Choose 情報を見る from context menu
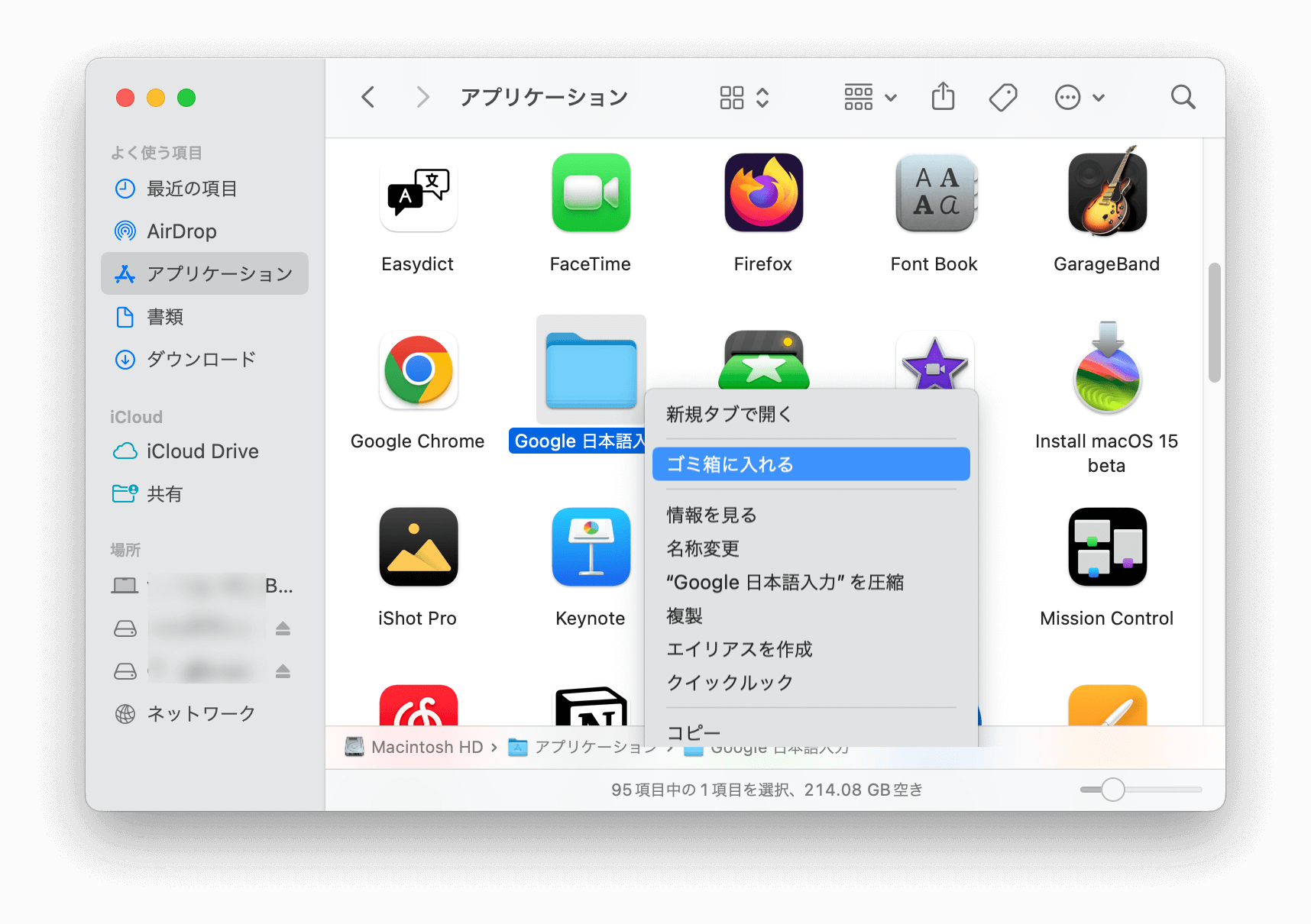1311x924 pixels. click(811, 515)
